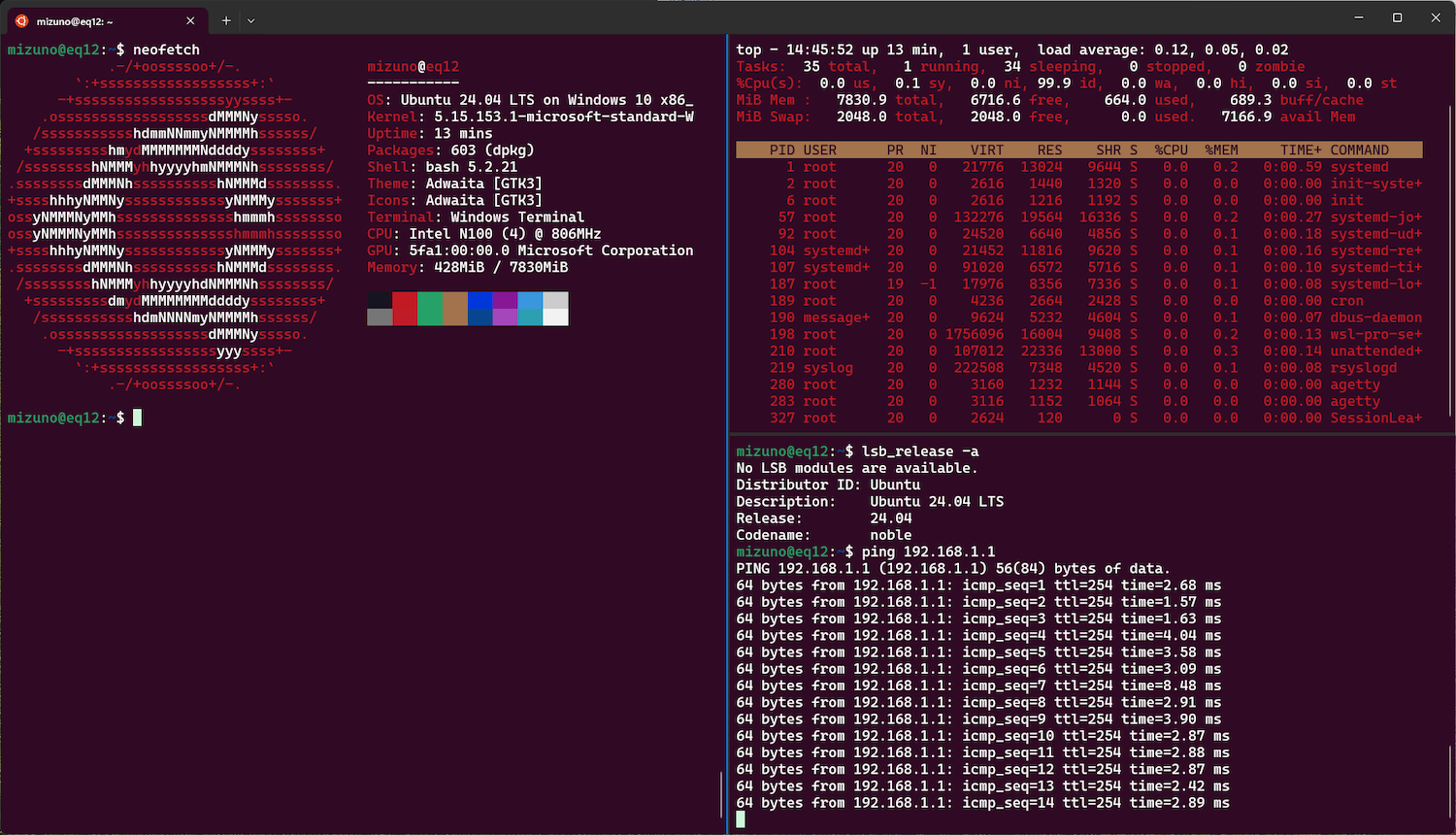Click the Terminal: Windows Terminal line
Viewport: 1456px width, 835px height.
pos(476,217)
